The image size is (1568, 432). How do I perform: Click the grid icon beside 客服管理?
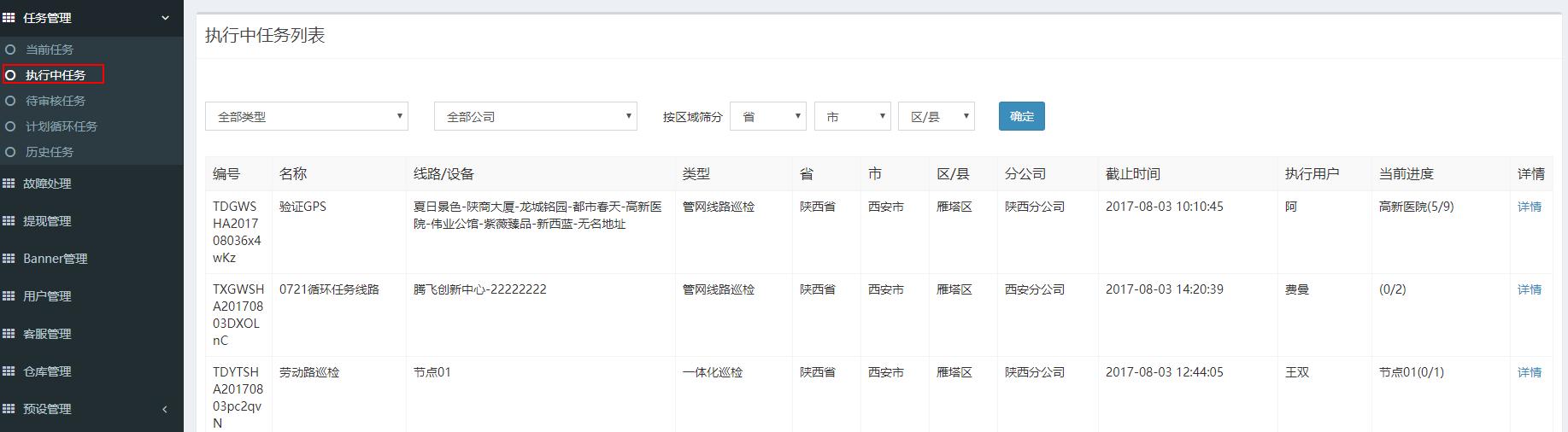9,333
